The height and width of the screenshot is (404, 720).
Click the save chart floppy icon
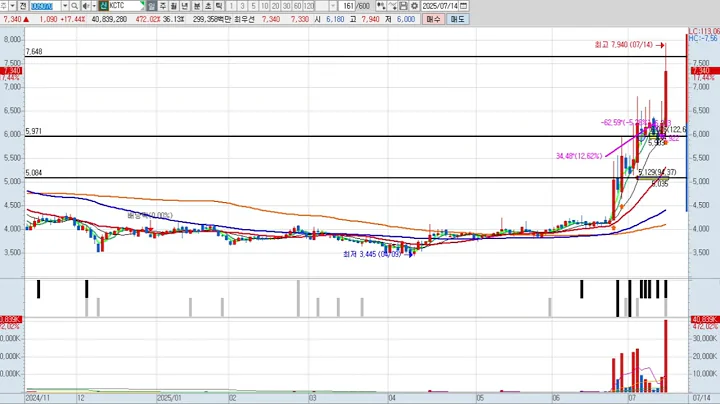pyautogui.click(x=403, y=6)
